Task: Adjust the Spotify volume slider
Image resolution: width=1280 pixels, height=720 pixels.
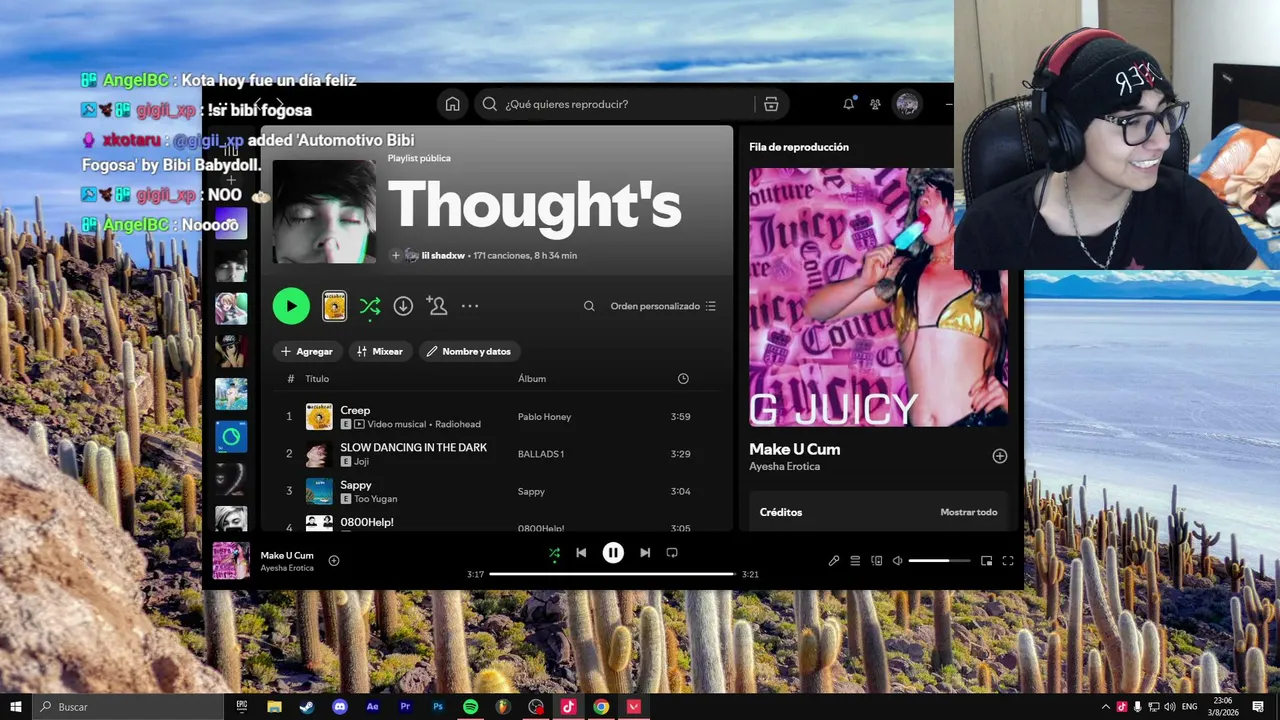Action: (x=939, y=561)
